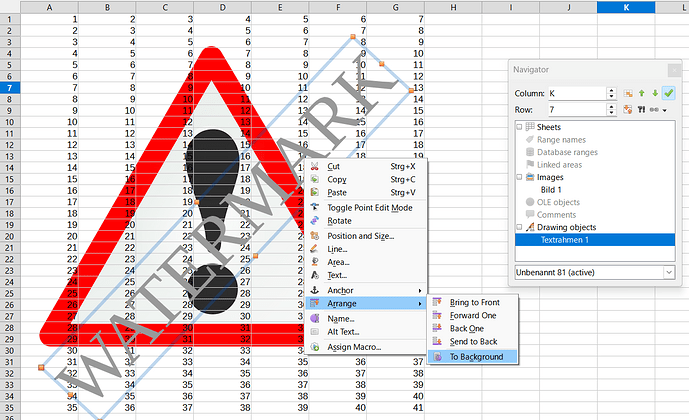Increase the Row value with spinner up arrow

click(609, 105)
